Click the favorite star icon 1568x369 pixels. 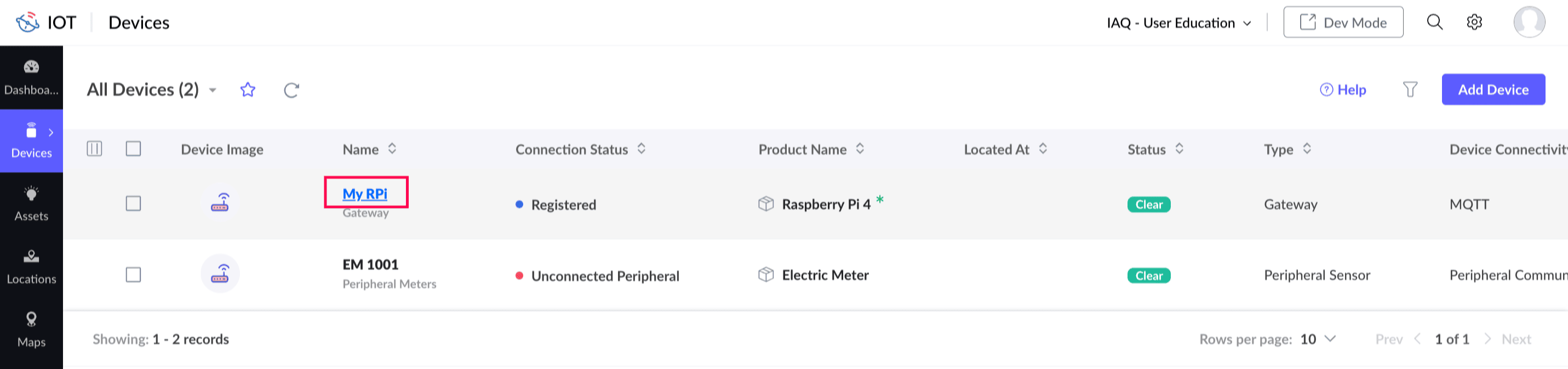click(248, 90)
